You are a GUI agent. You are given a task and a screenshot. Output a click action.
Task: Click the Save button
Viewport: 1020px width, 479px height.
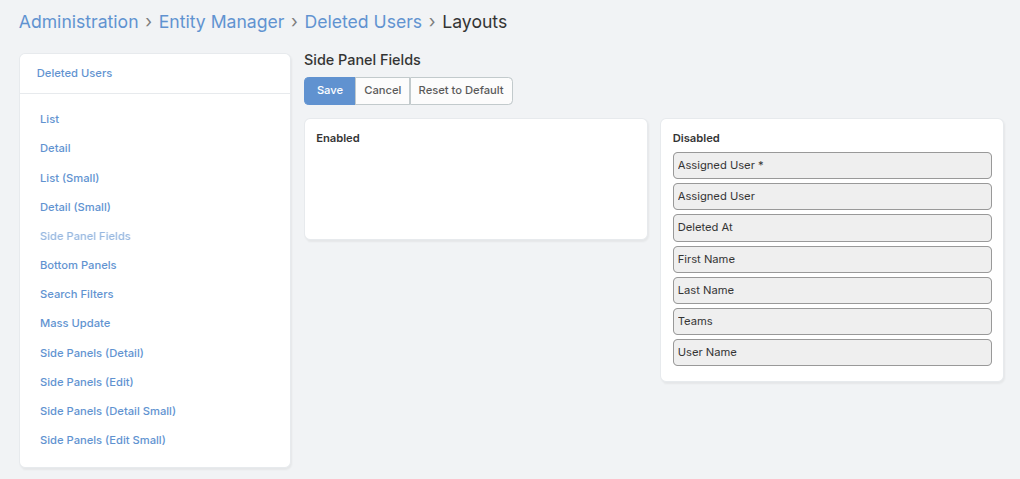click(329, 91)
